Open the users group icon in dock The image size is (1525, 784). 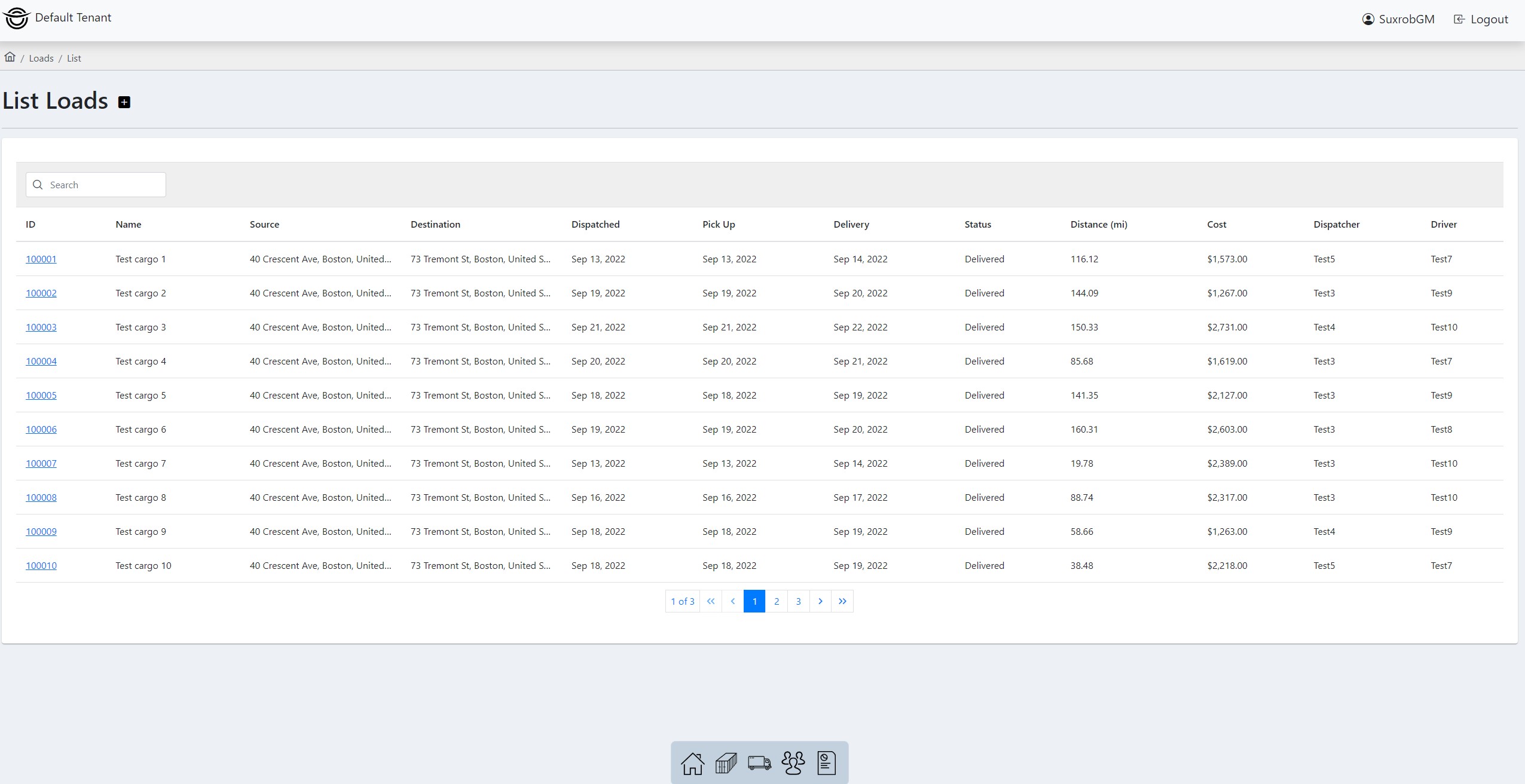click(793, 763)
